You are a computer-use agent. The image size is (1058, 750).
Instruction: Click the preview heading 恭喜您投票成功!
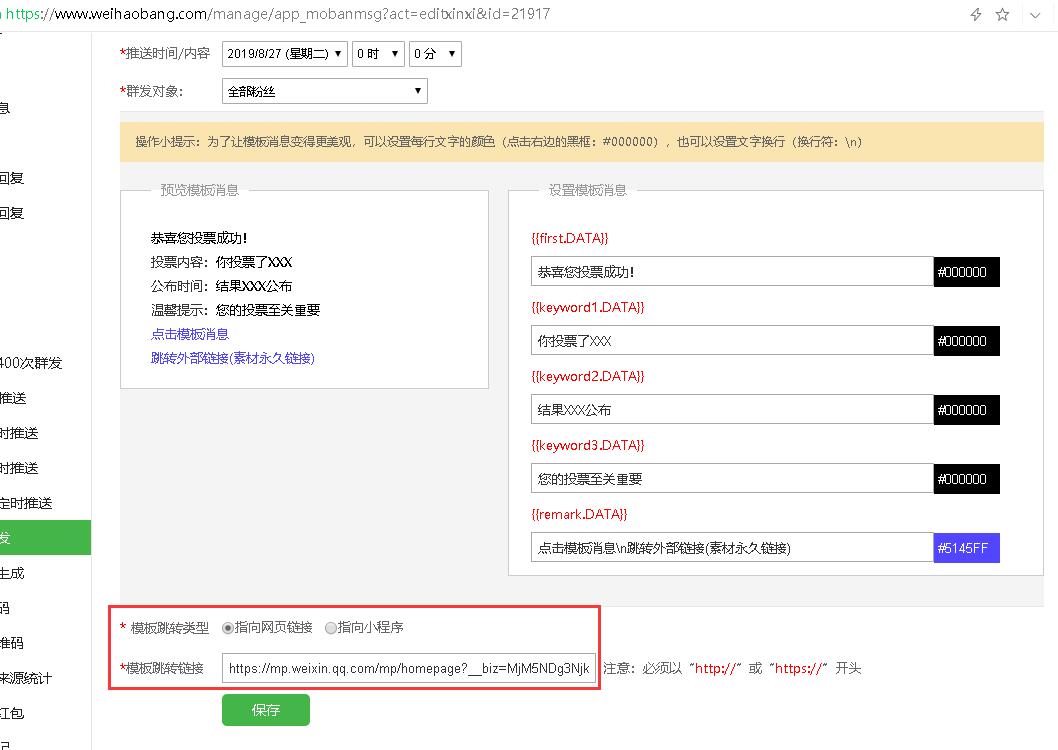(x=198, y=238)
